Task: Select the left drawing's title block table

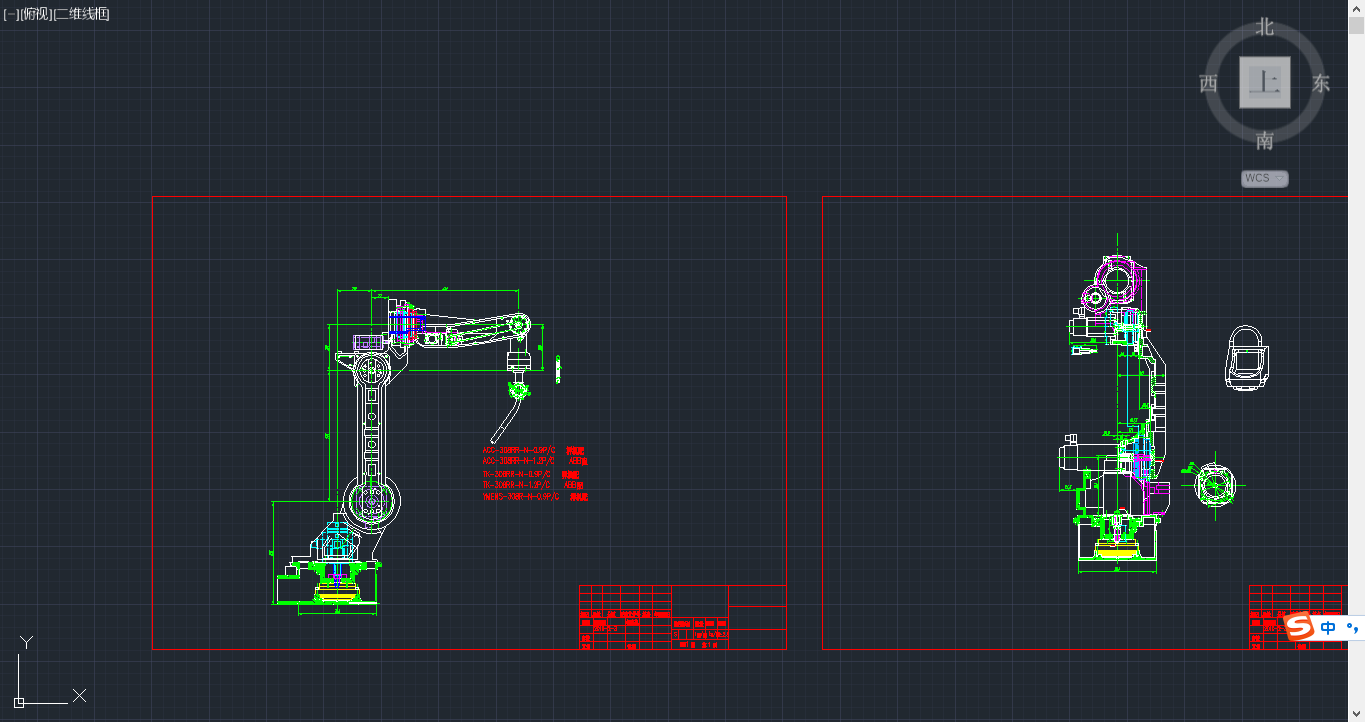Action: pos(683,617)
